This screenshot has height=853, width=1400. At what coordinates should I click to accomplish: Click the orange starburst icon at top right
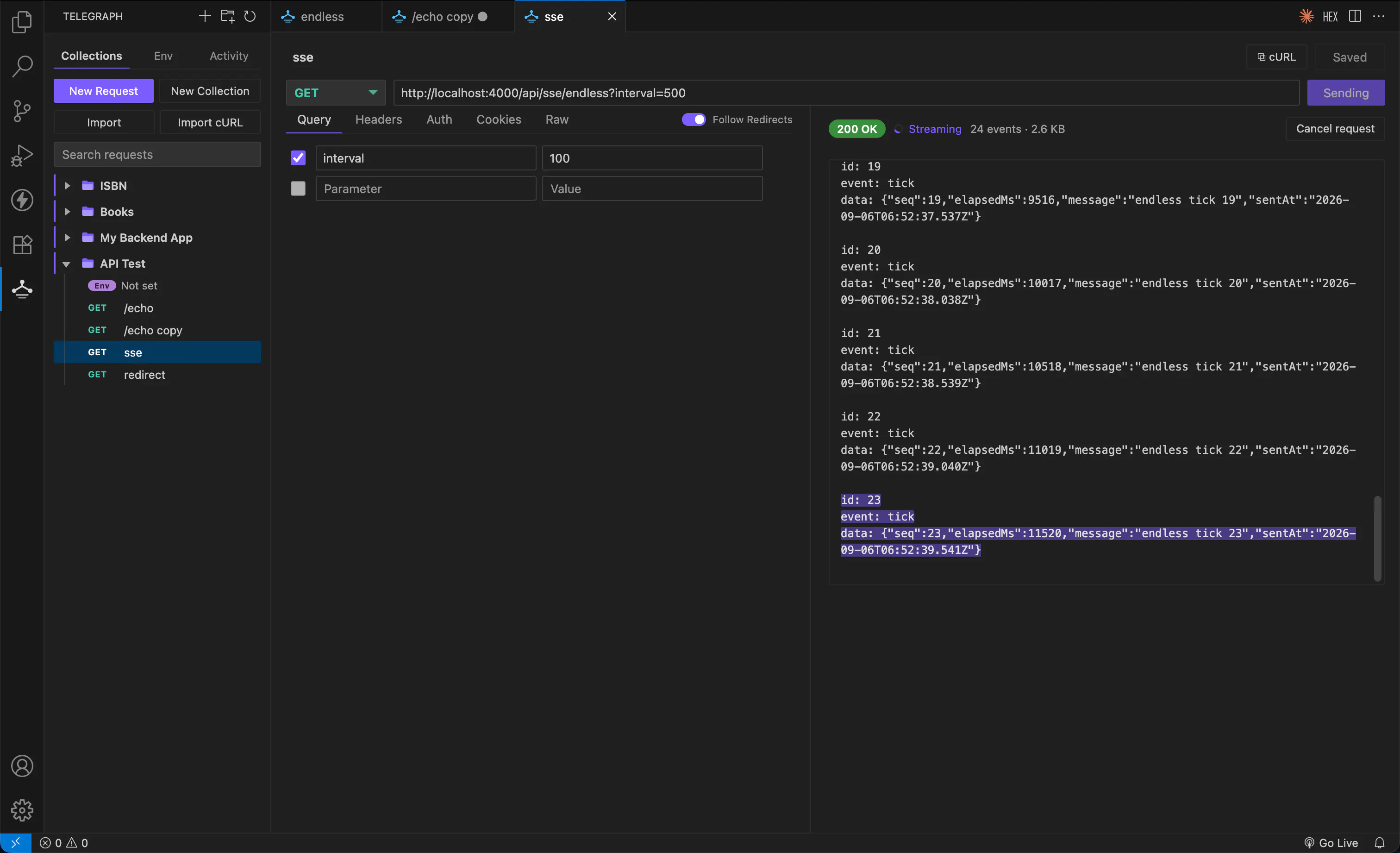[x=1306, y=16]
